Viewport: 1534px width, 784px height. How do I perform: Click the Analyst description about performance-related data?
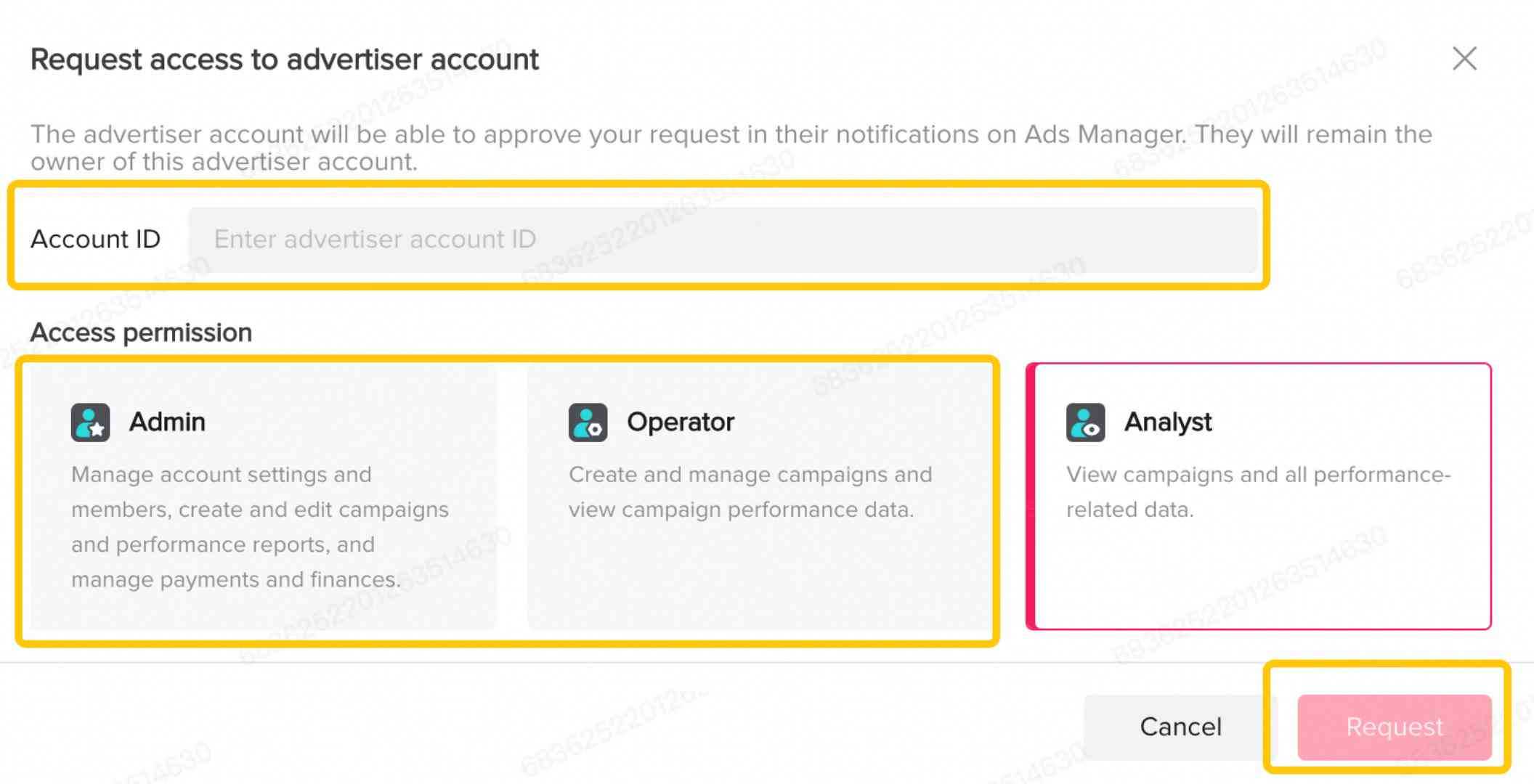[1258, 492]
